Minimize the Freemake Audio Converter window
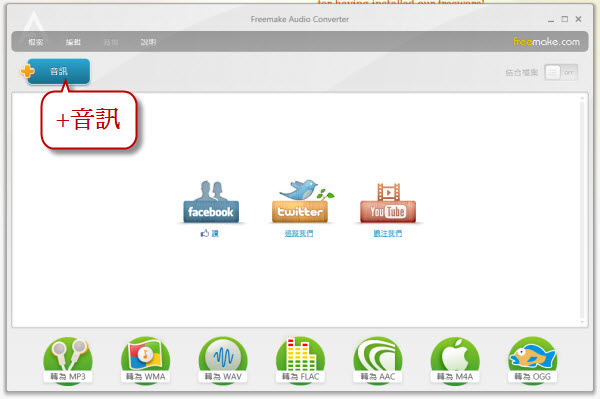The height and width of the screenshot is (399, 600). pyautogui.click(x=551, y=20)
